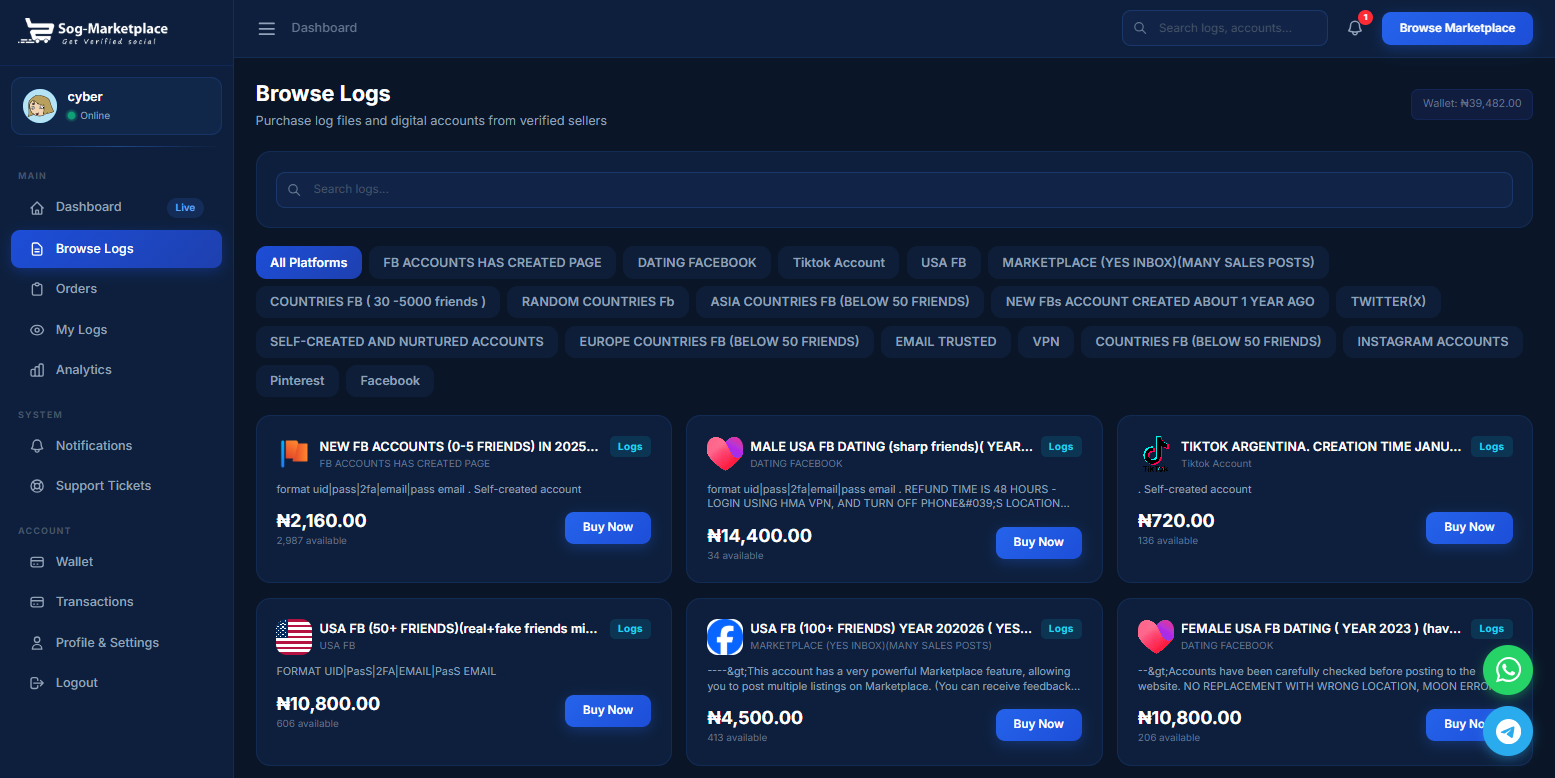Click the Browse Marketplace button
The width and height of the screenshot is (1555, 778).
click(1457, 28)
